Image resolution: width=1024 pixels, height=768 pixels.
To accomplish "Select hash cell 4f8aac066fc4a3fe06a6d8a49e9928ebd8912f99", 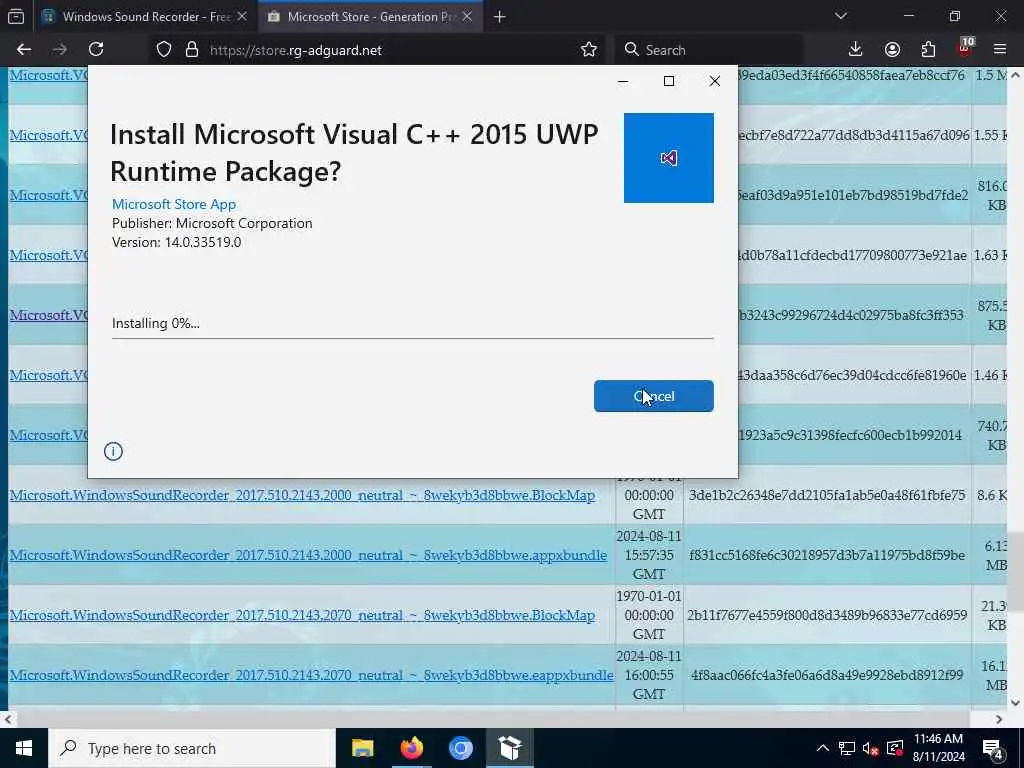I will [827, 675].
